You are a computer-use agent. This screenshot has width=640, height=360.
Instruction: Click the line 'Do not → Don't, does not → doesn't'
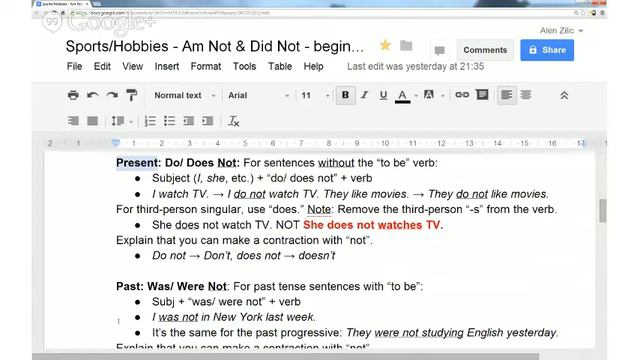coord(243,256)
